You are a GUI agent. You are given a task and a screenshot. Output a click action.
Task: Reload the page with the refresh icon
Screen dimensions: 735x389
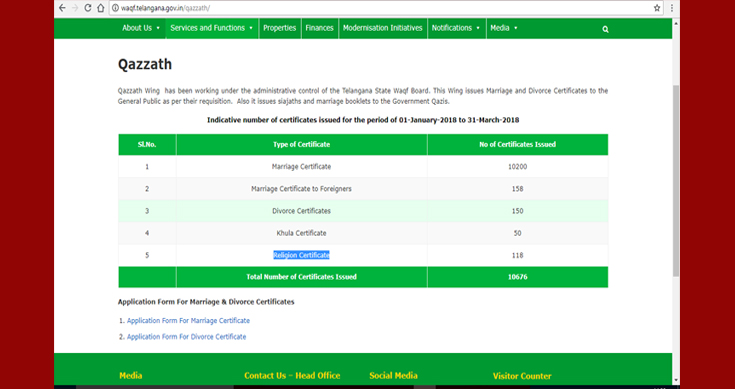88,8
